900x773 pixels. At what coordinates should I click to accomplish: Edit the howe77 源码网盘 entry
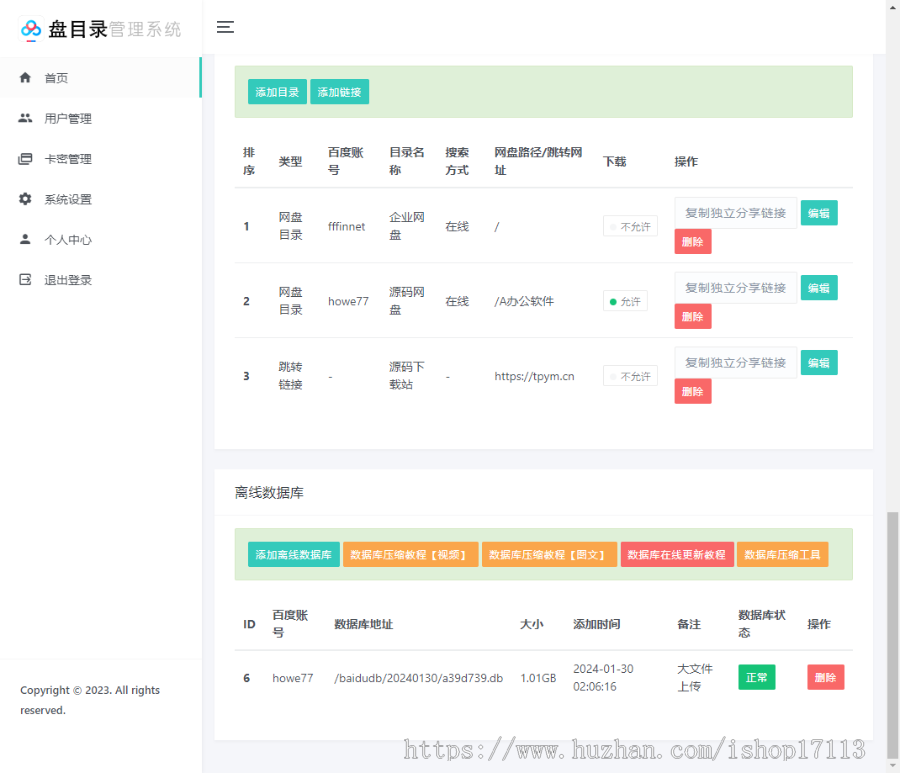tap(818, 288)
